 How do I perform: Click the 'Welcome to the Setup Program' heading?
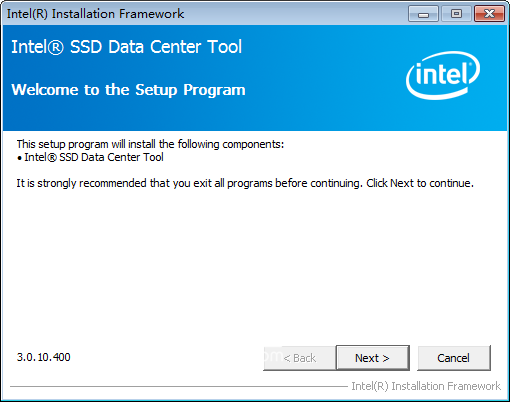(128, 90)
